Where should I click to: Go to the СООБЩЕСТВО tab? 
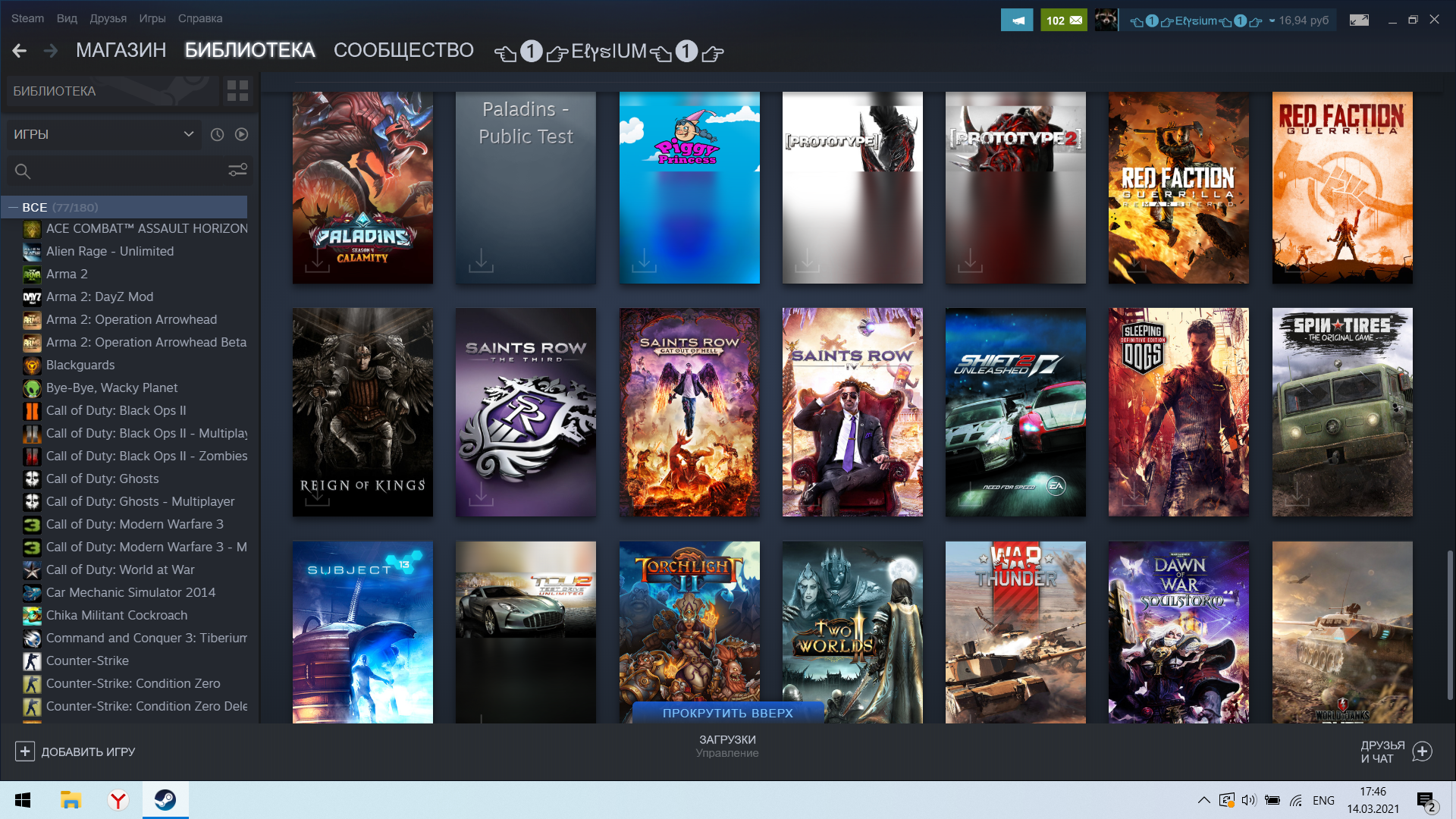pos(403,51)
